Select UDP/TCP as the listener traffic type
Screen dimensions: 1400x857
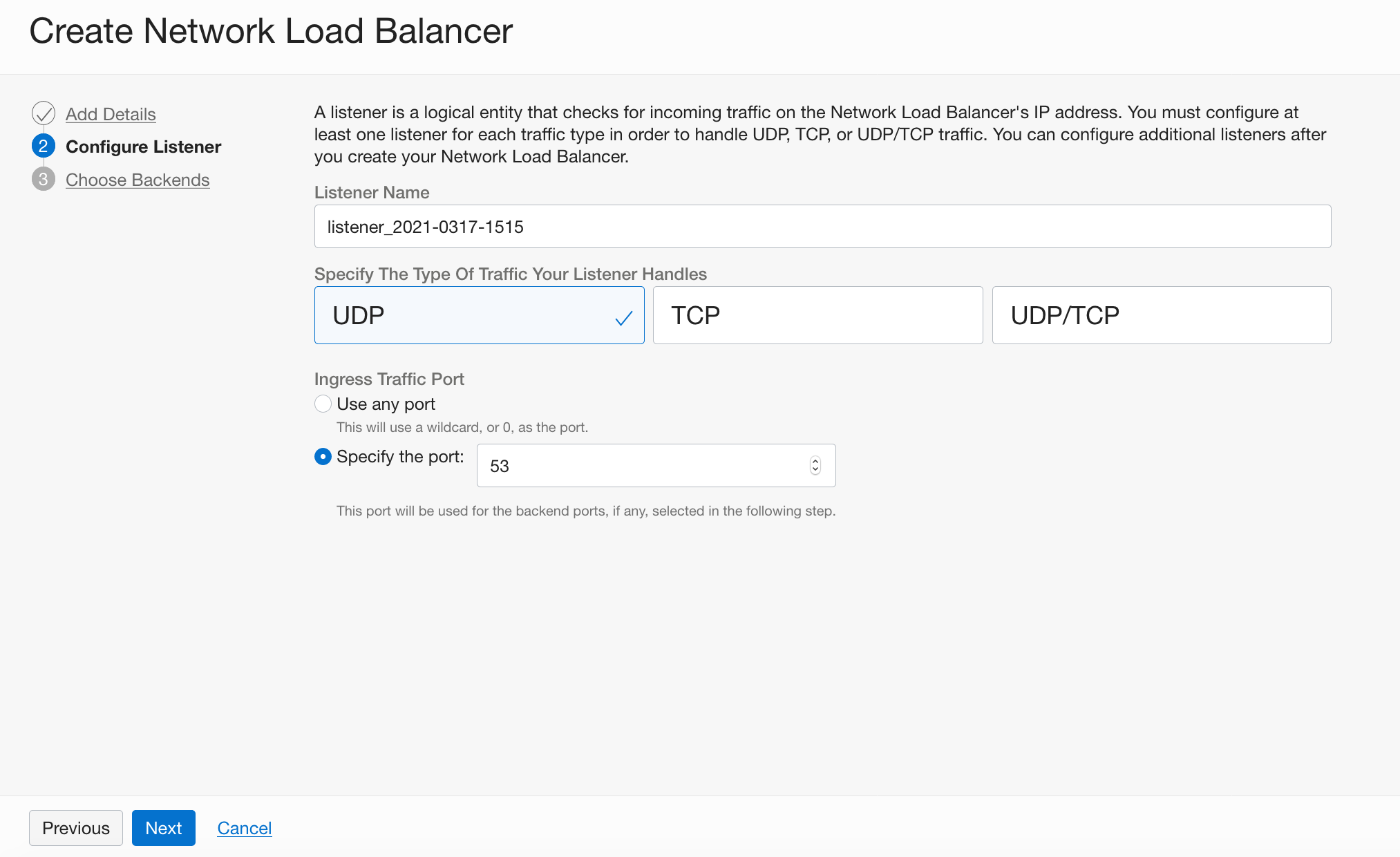[1161, 315]
